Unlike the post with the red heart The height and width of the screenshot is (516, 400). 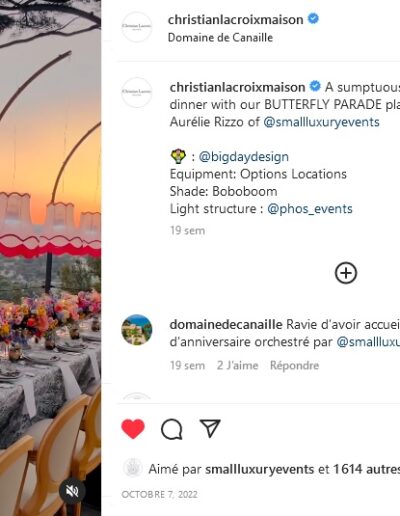133,429
